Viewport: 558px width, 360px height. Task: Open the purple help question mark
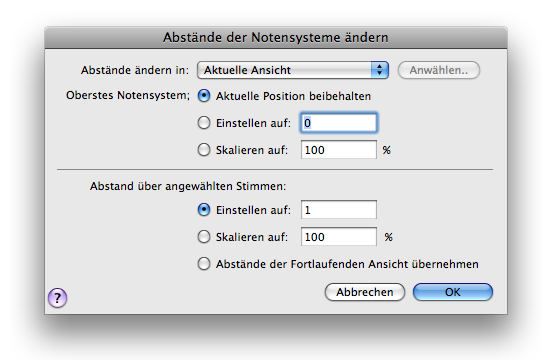point(58,297)
